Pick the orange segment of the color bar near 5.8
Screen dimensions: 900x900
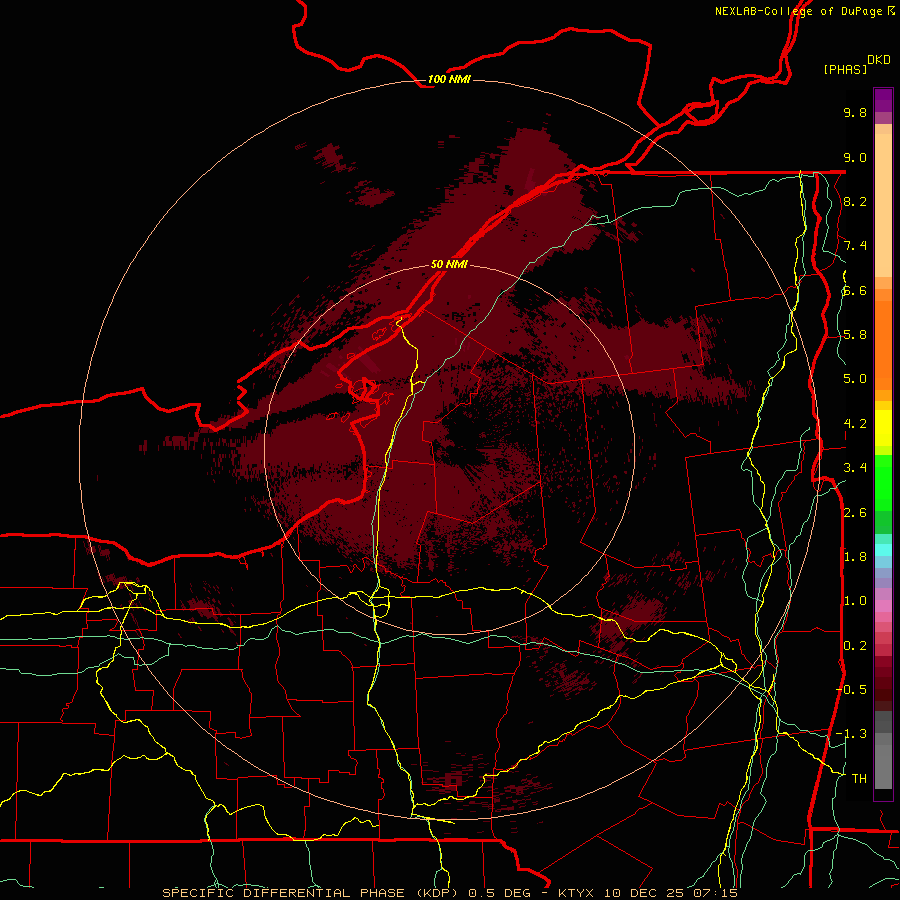[883, 344]
